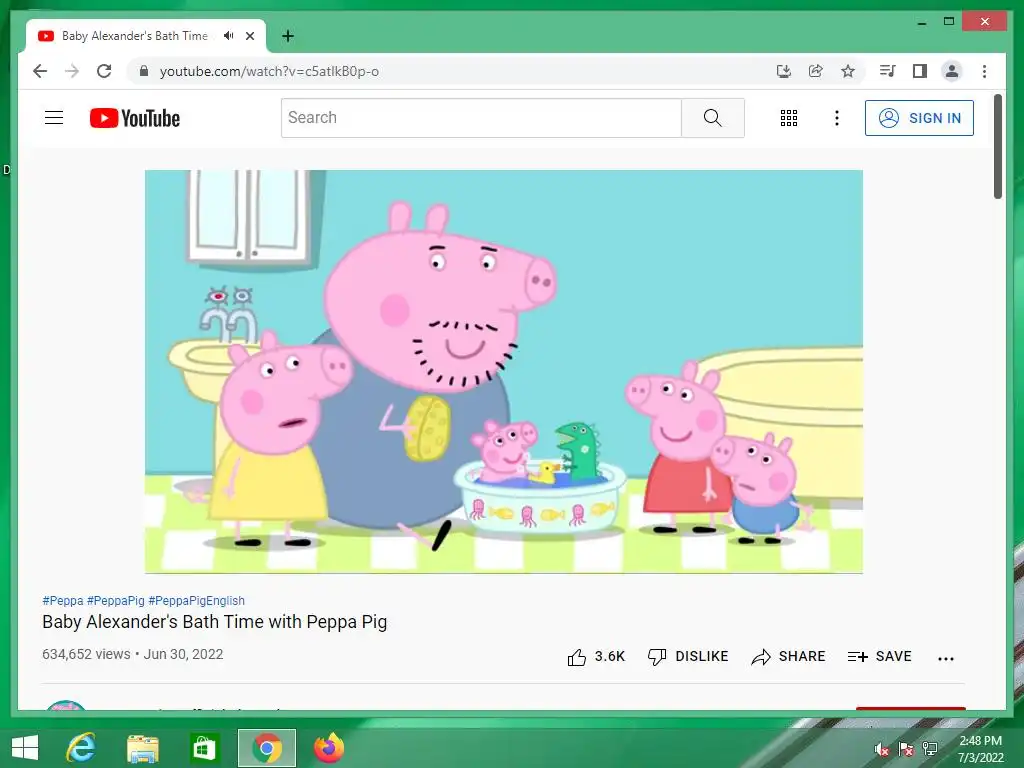Open Chrome's three-dot menu
The image size is (1024, 768).
tap(984, 71)
